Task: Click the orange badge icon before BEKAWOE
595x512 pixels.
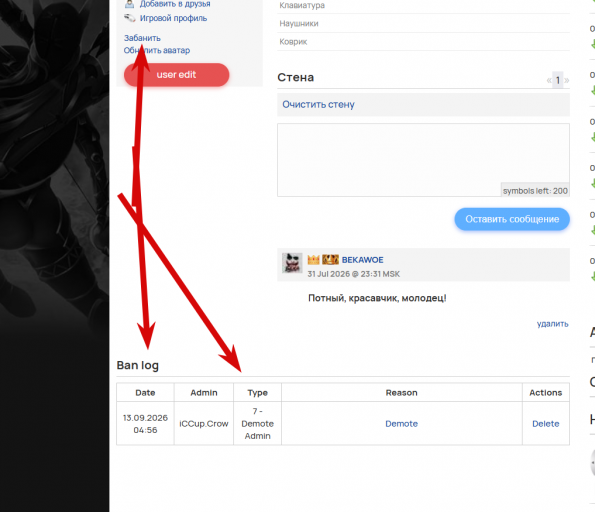Action: (x=330, y=260)
